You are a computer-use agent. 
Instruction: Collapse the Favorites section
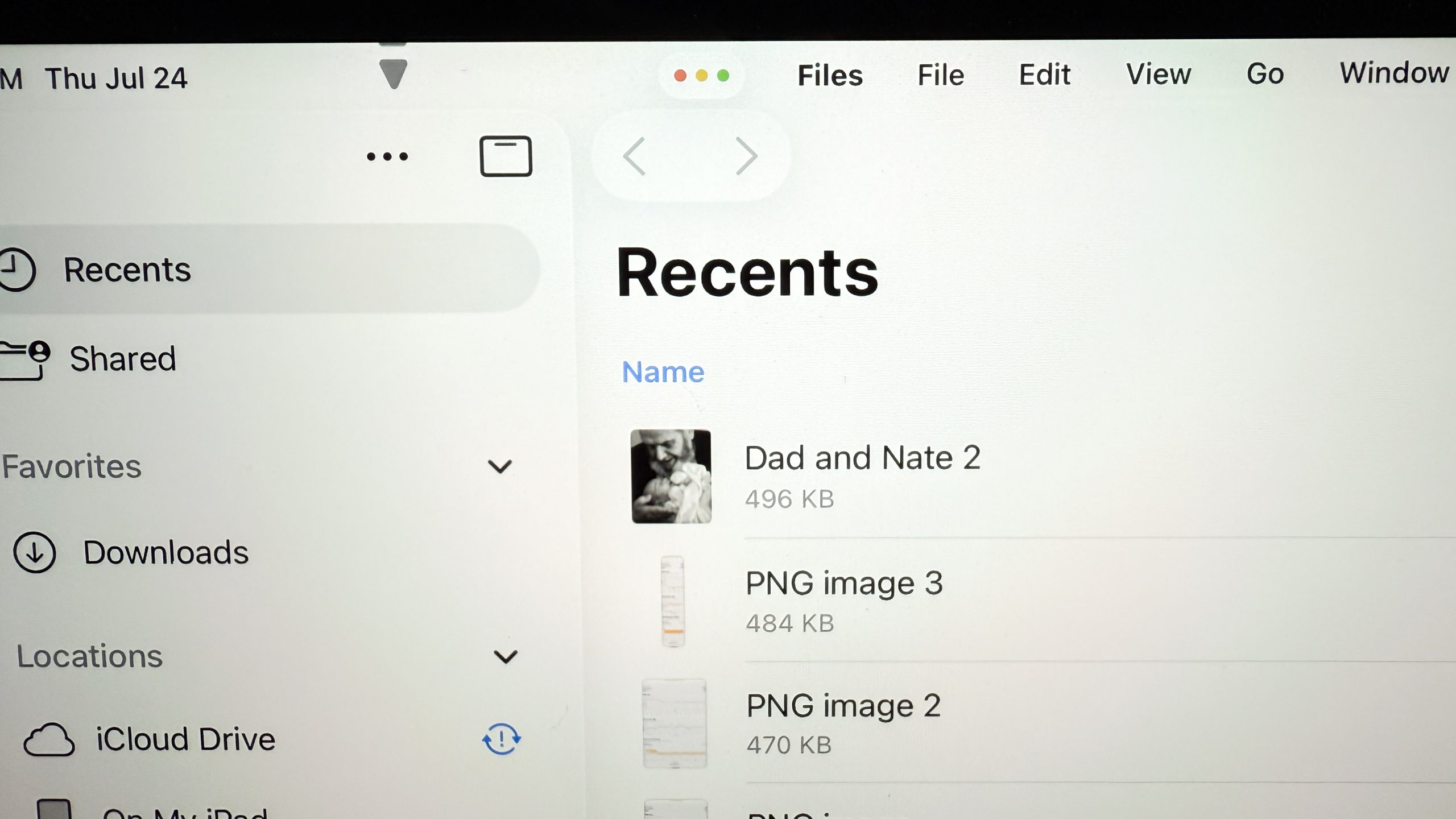point(500,466)
